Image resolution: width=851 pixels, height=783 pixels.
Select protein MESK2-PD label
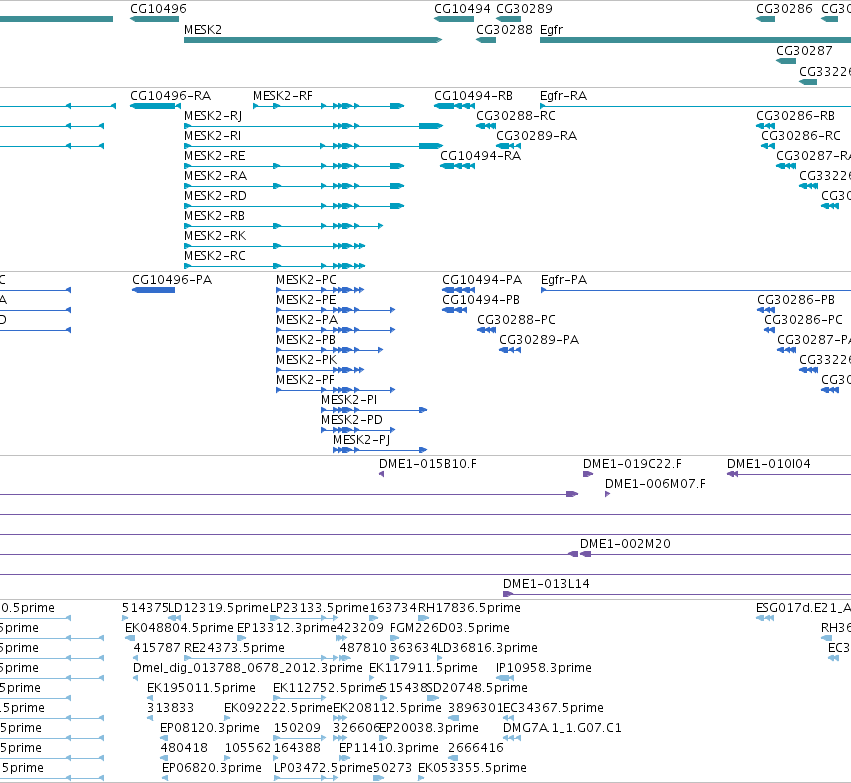352,420
